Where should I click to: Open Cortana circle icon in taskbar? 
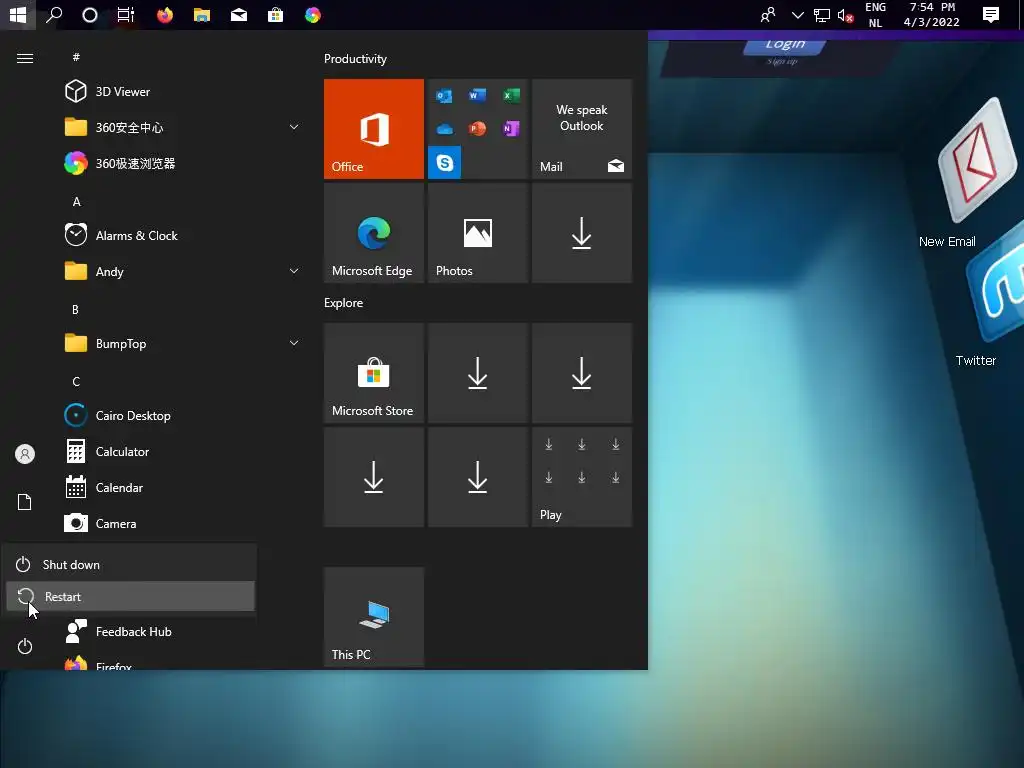[89, 14]
